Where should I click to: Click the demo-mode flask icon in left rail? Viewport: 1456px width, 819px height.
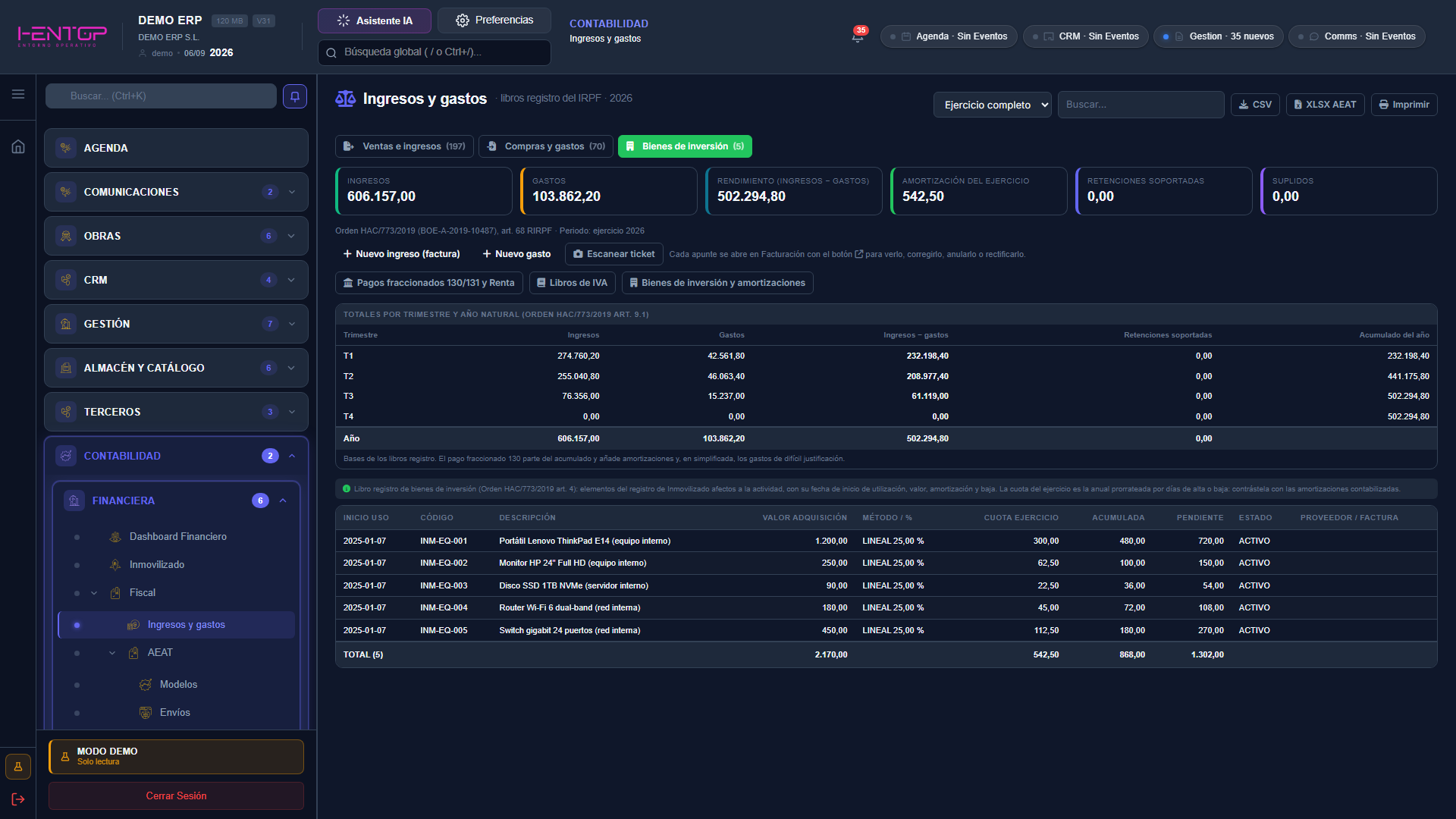click(18, 767)
